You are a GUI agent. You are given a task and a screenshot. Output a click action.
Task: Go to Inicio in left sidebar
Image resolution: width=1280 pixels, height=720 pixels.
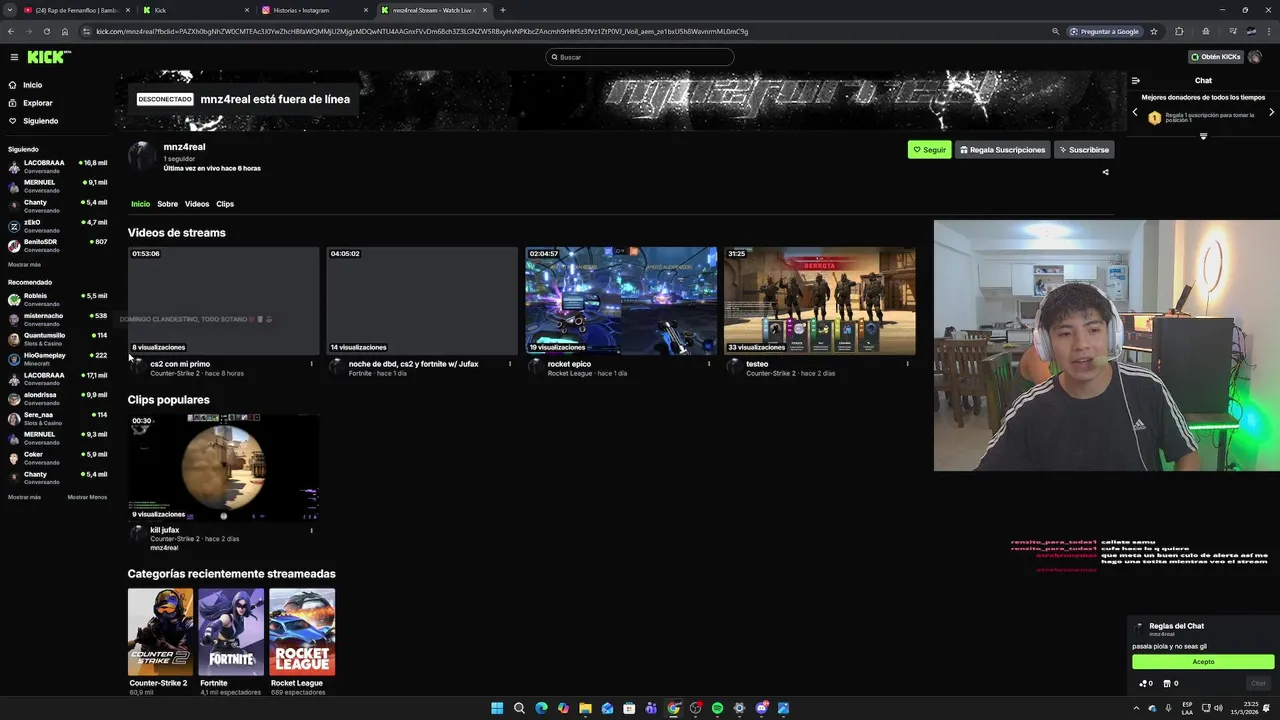point(32,85)
